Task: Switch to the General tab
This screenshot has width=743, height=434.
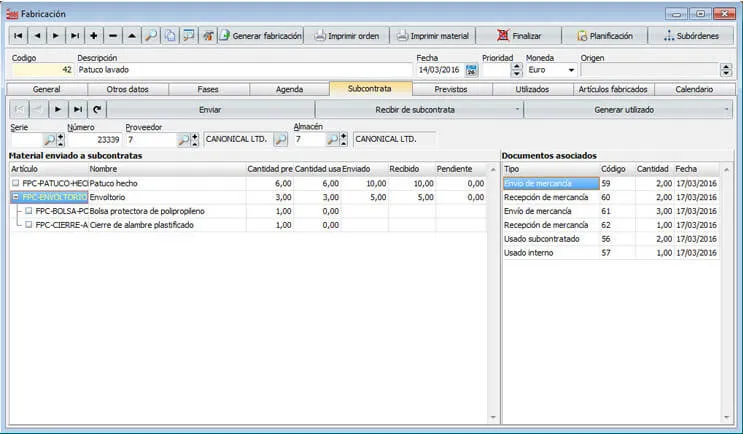Action: tap(46, 89)
